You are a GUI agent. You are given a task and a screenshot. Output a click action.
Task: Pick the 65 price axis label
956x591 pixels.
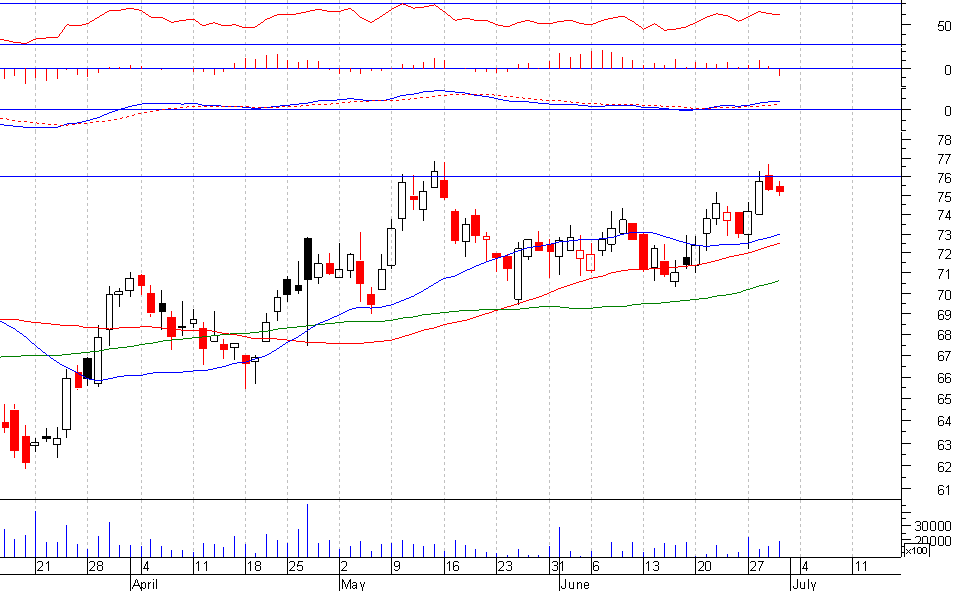tap(944, 399)
